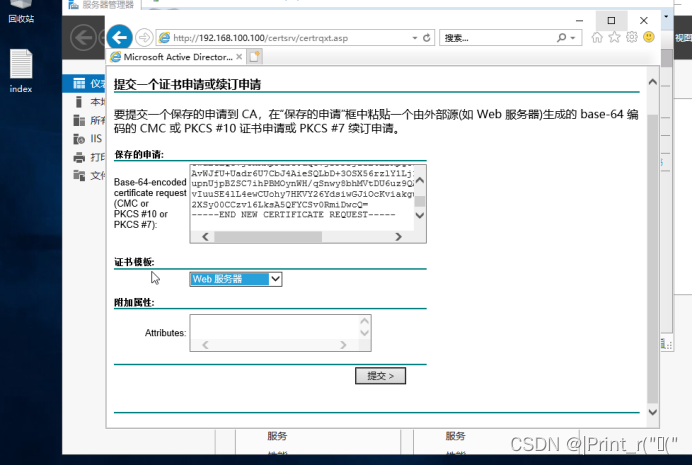Maximize the browser window

pos(611,20)
